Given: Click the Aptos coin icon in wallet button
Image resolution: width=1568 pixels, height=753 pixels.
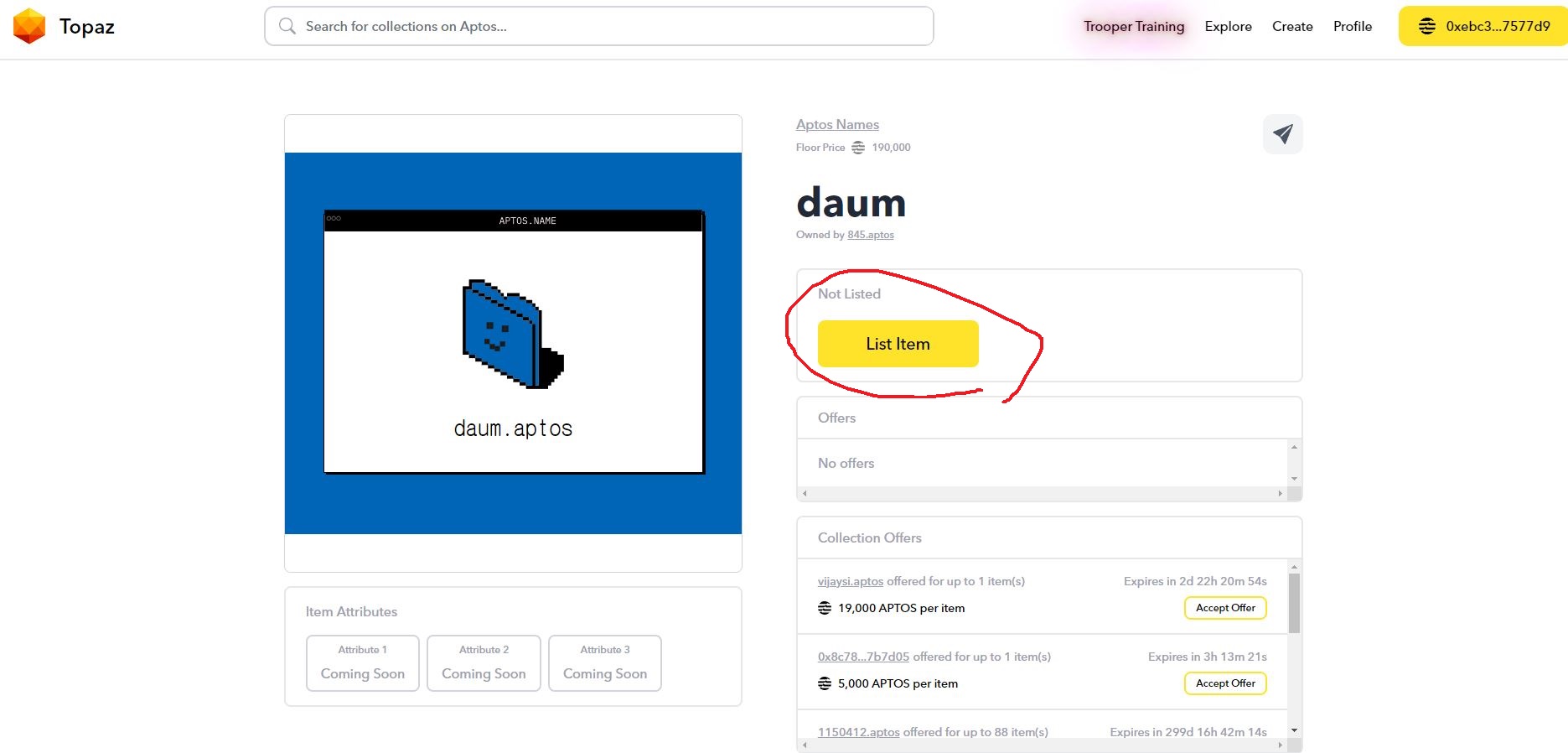Looking at the screenshot, I should pos(1426,26).
